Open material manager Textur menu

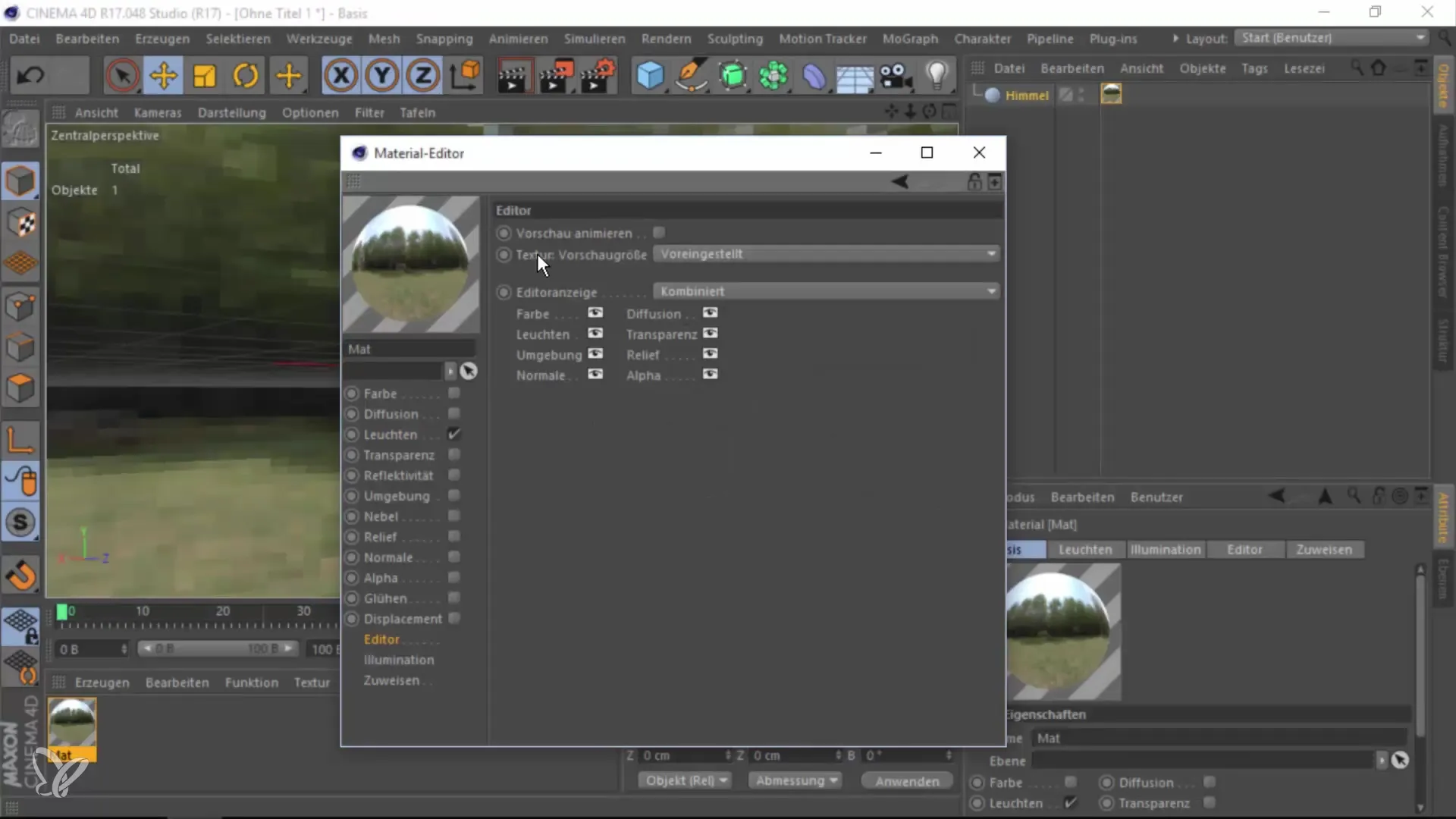coord(312,682)
